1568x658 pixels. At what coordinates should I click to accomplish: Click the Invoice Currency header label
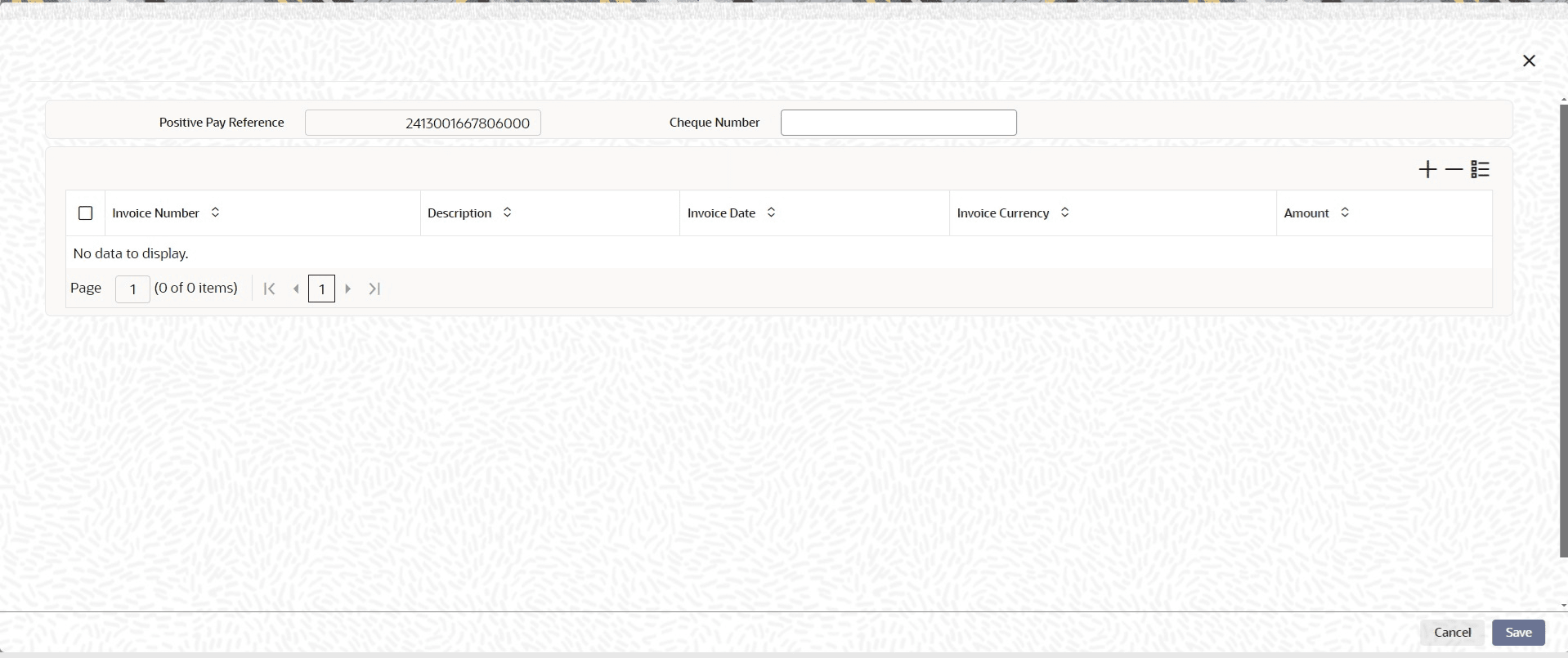pyautogui.click(x=1003, y=213)
